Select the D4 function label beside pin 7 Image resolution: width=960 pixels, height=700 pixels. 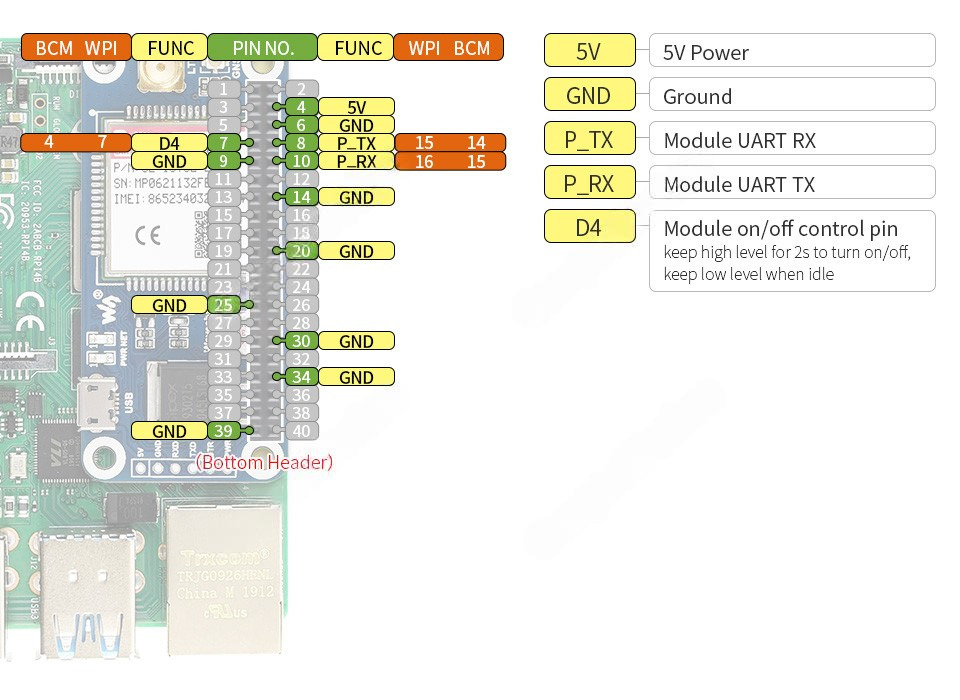[x=169, y=143]
